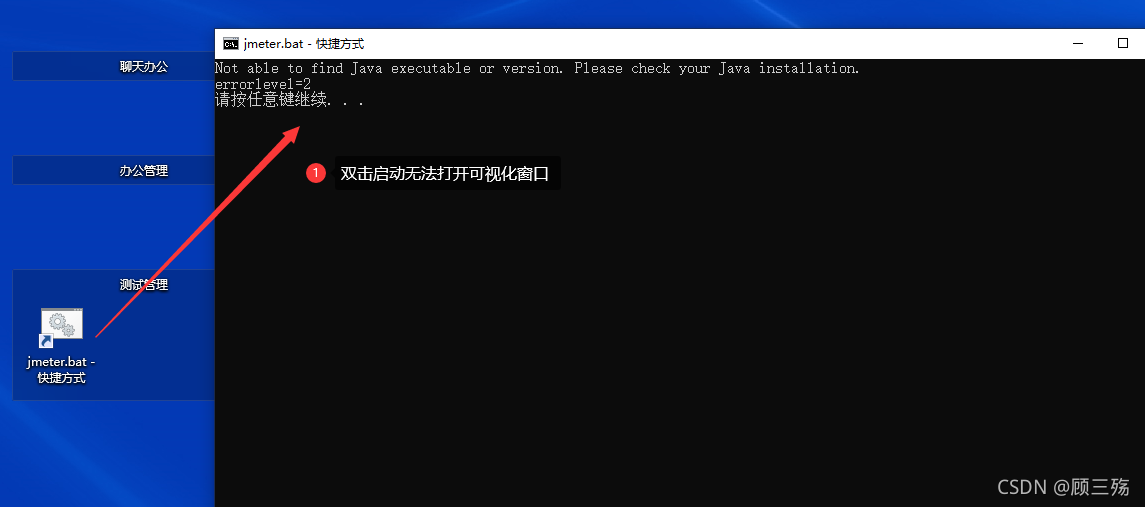Screen dimensions: 1145x507
Task: Click the 'Not able to find Java executable' line
Action: coord(537,69)
